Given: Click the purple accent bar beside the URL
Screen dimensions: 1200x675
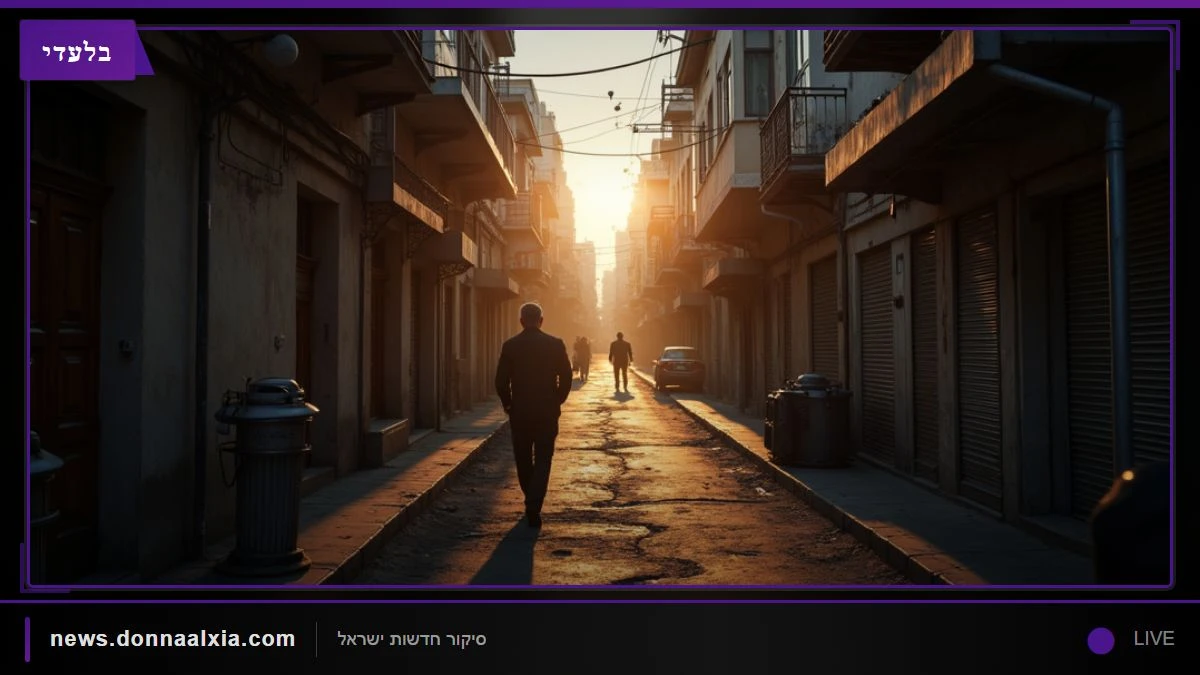Looking at the screenshot, I should [x=27, y=639].
